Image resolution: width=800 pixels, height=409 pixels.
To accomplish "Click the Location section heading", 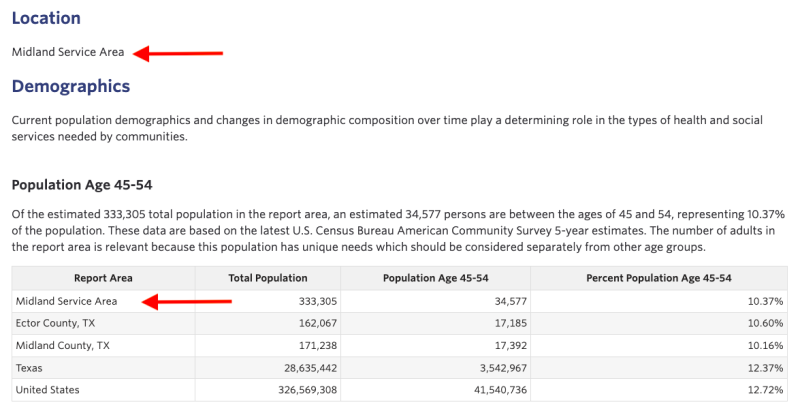I will pos(46,18).
